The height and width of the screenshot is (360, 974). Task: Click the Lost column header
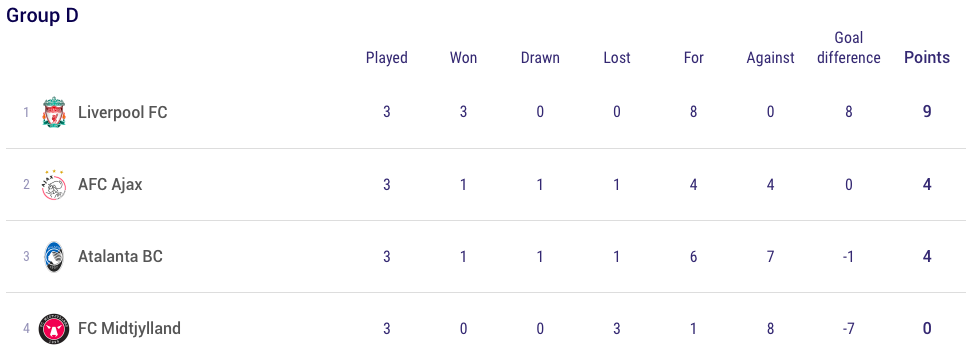coord(617,58)
